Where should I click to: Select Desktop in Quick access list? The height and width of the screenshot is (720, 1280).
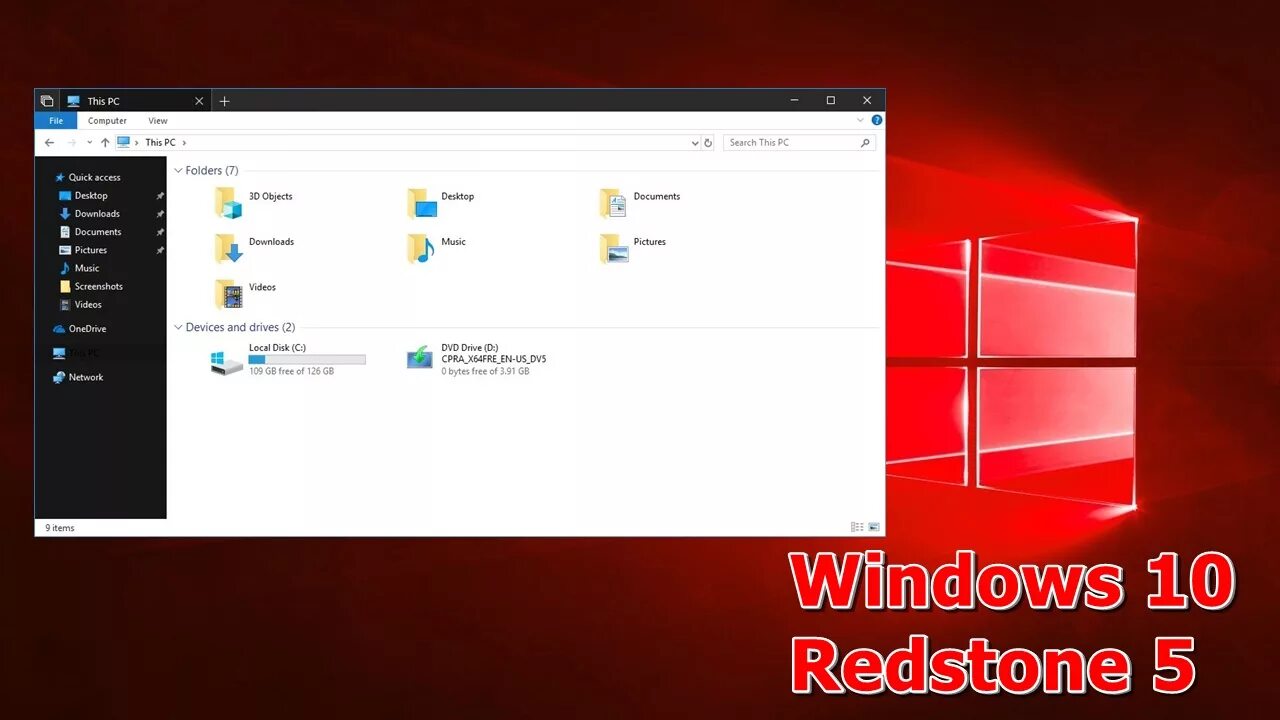91,196
